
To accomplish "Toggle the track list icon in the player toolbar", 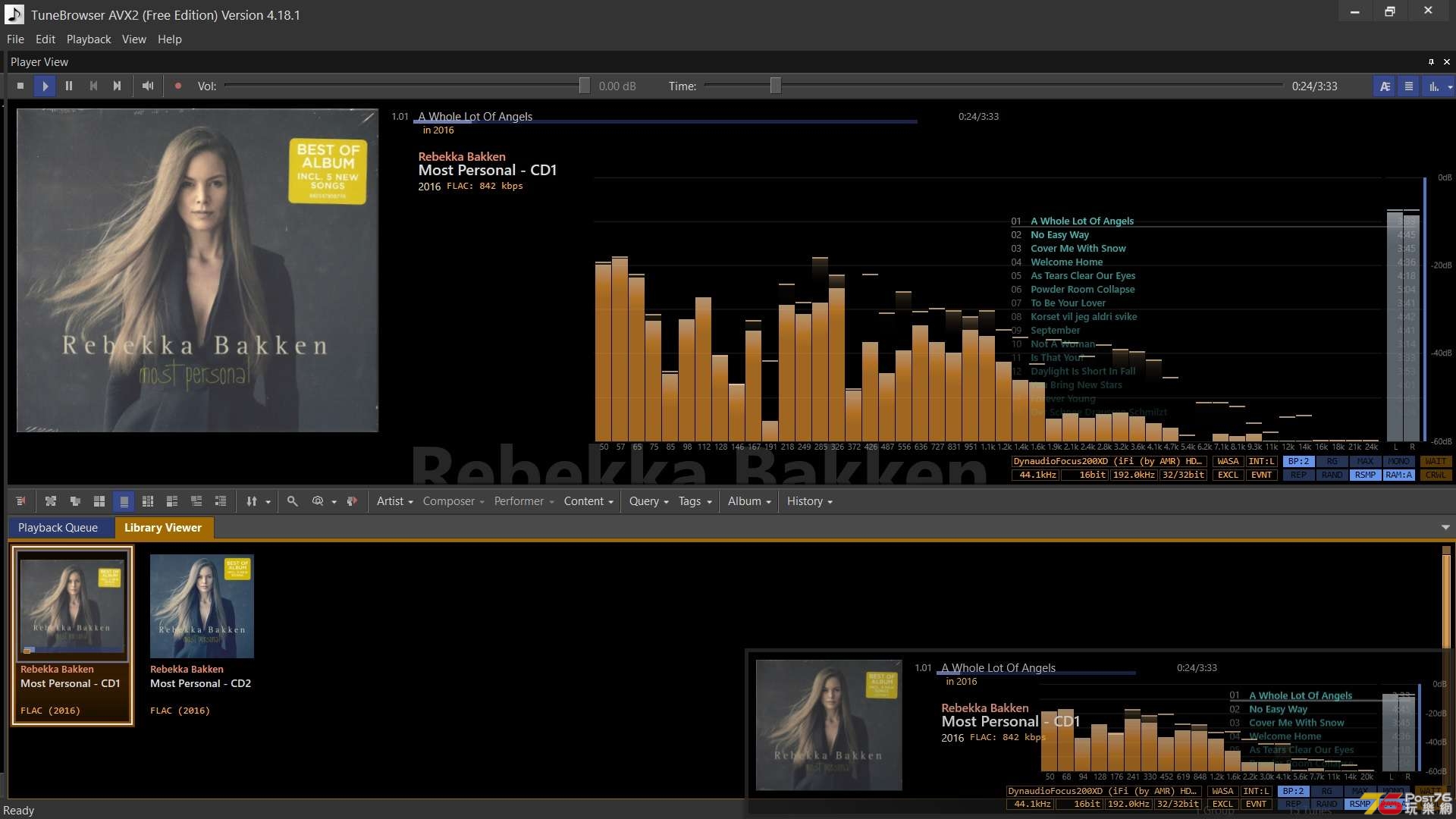I will [x=1408, y=86].
